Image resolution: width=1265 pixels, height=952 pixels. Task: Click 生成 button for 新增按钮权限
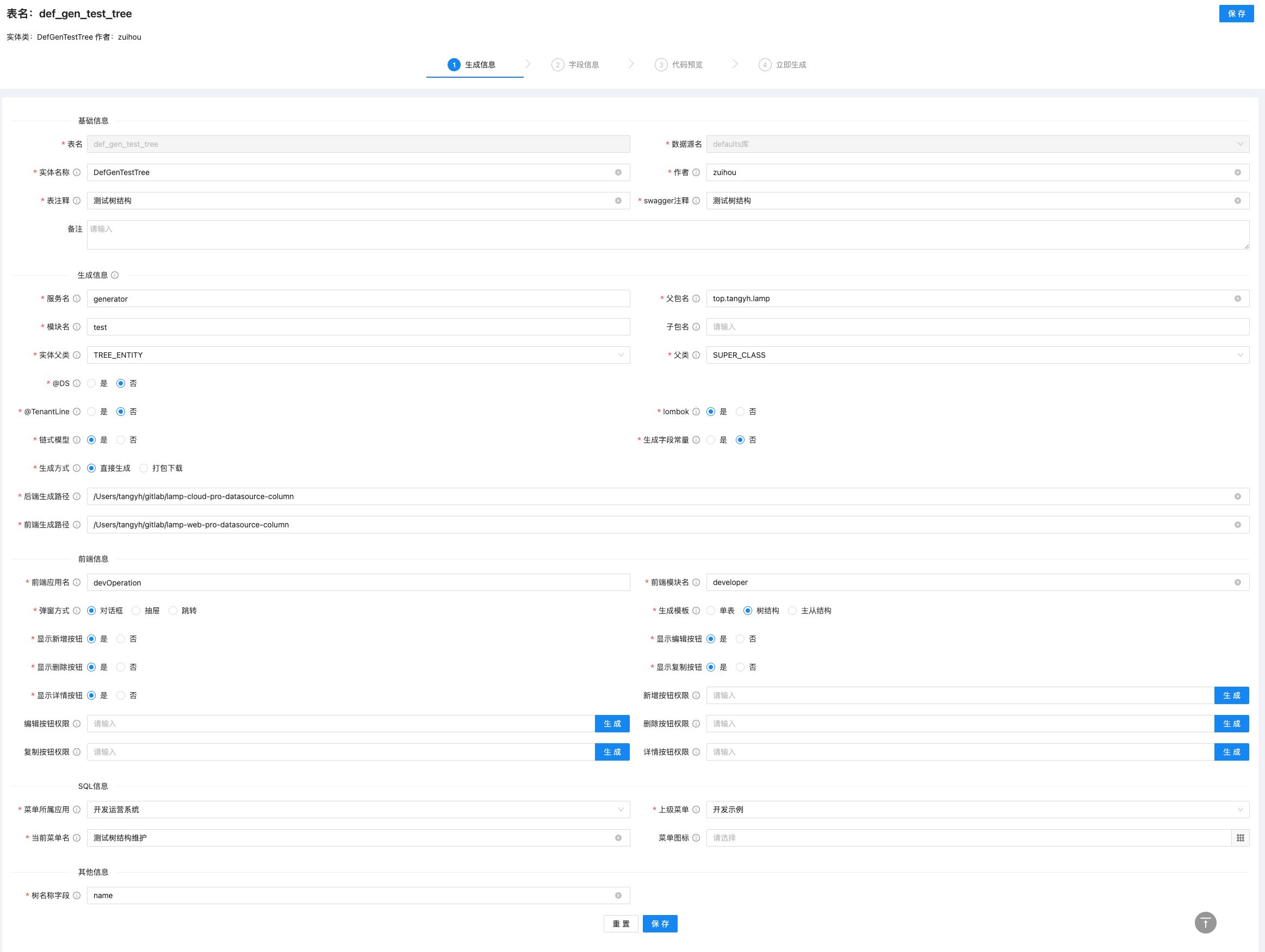(x=1231, y=695)
